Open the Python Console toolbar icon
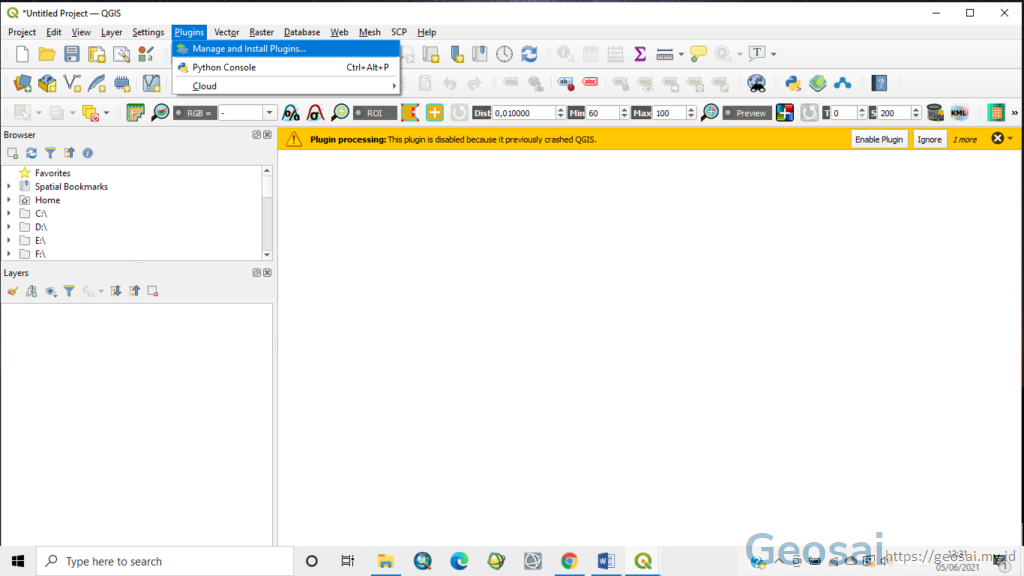 793,83
